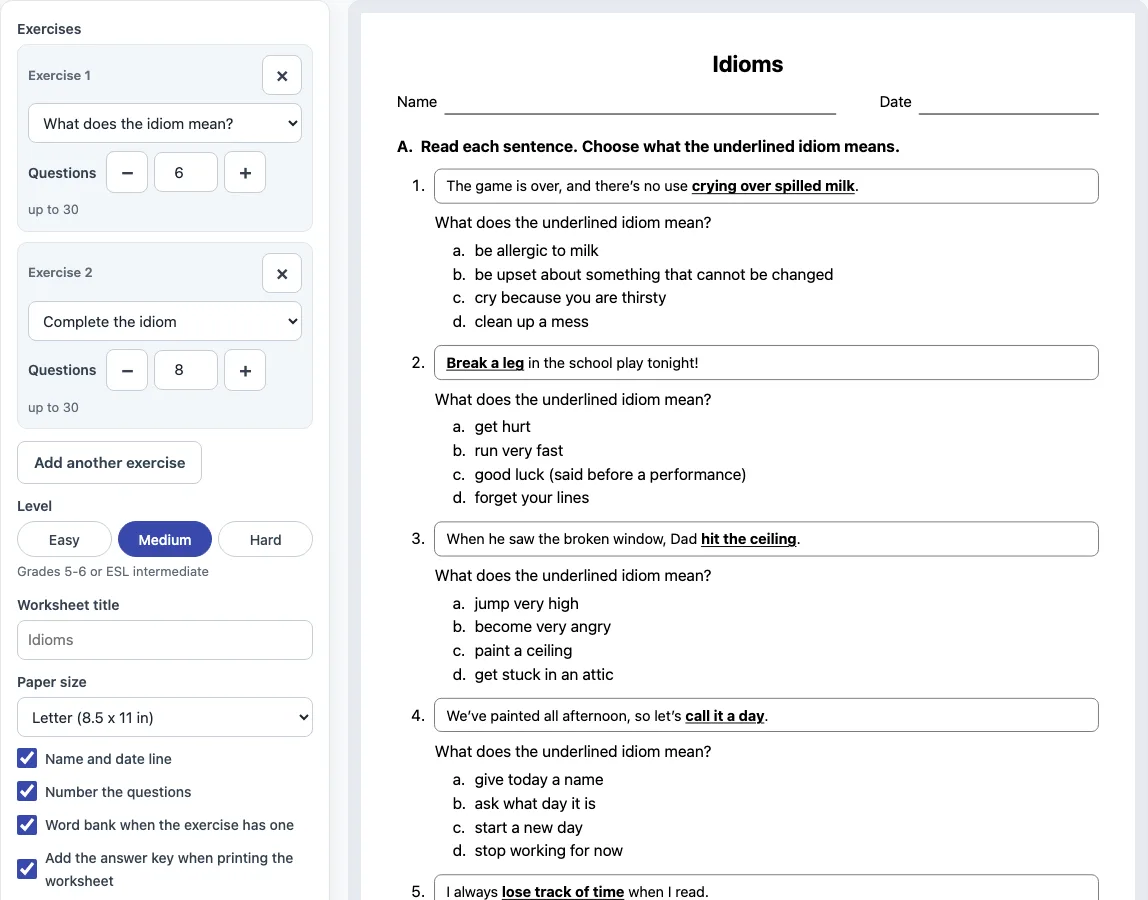Screen dimensions: 1148x900
Task: Focus the Worksheet title field
Action: 165,640
